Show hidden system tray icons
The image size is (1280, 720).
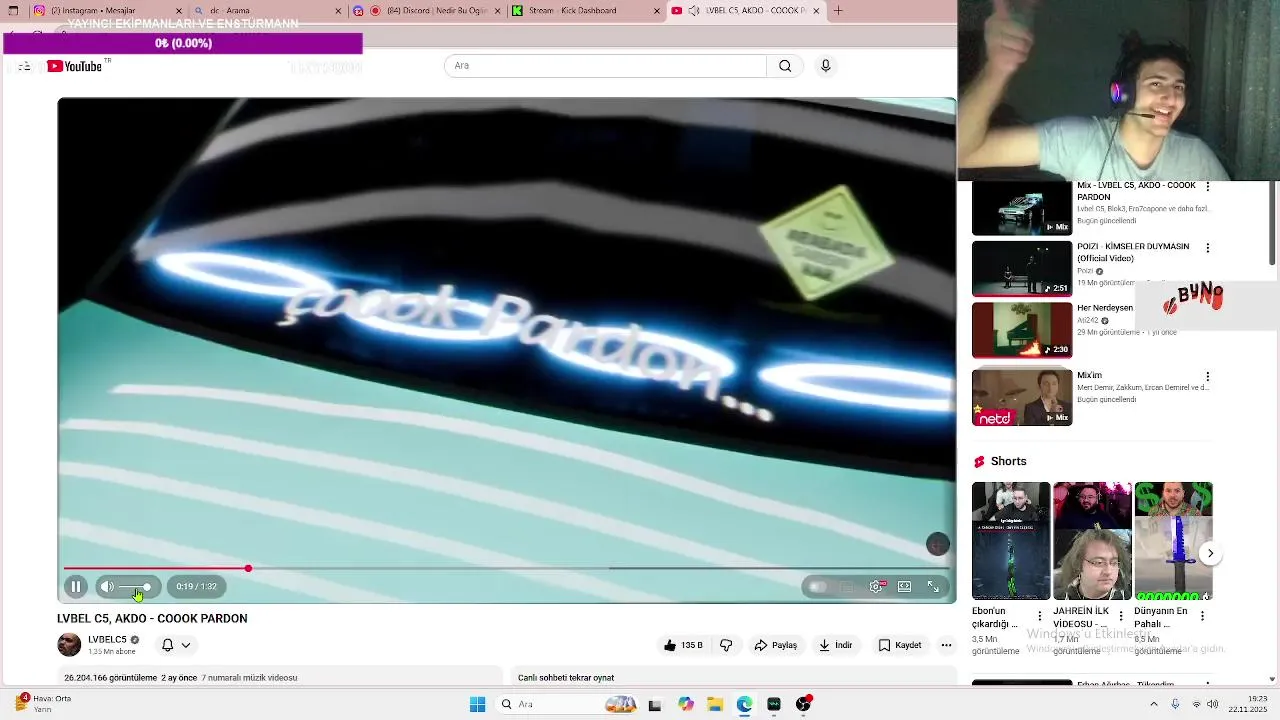click(x=1154, y=704)
